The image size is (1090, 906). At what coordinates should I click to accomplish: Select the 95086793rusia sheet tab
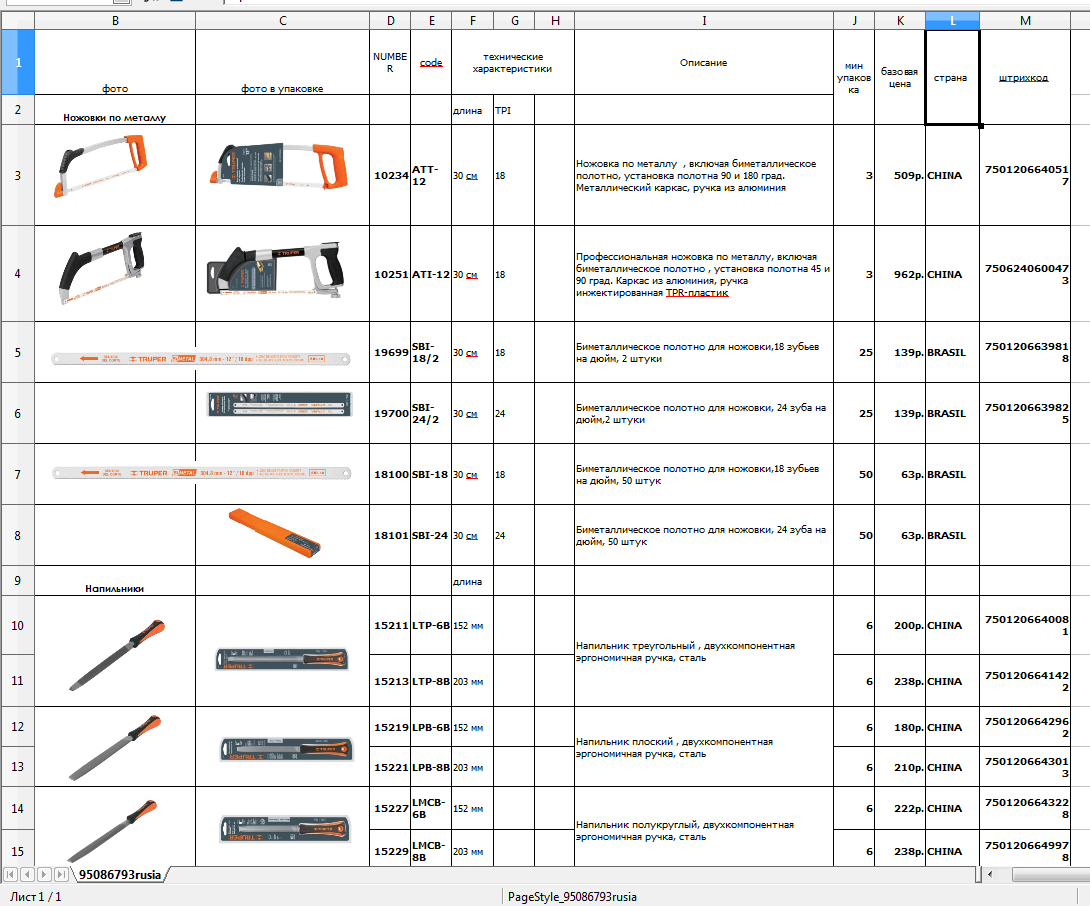coord(120,875)
